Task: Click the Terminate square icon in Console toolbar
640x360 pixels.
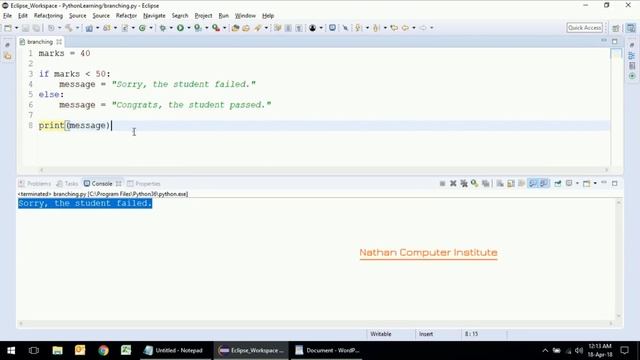Action: pos(442,184)
